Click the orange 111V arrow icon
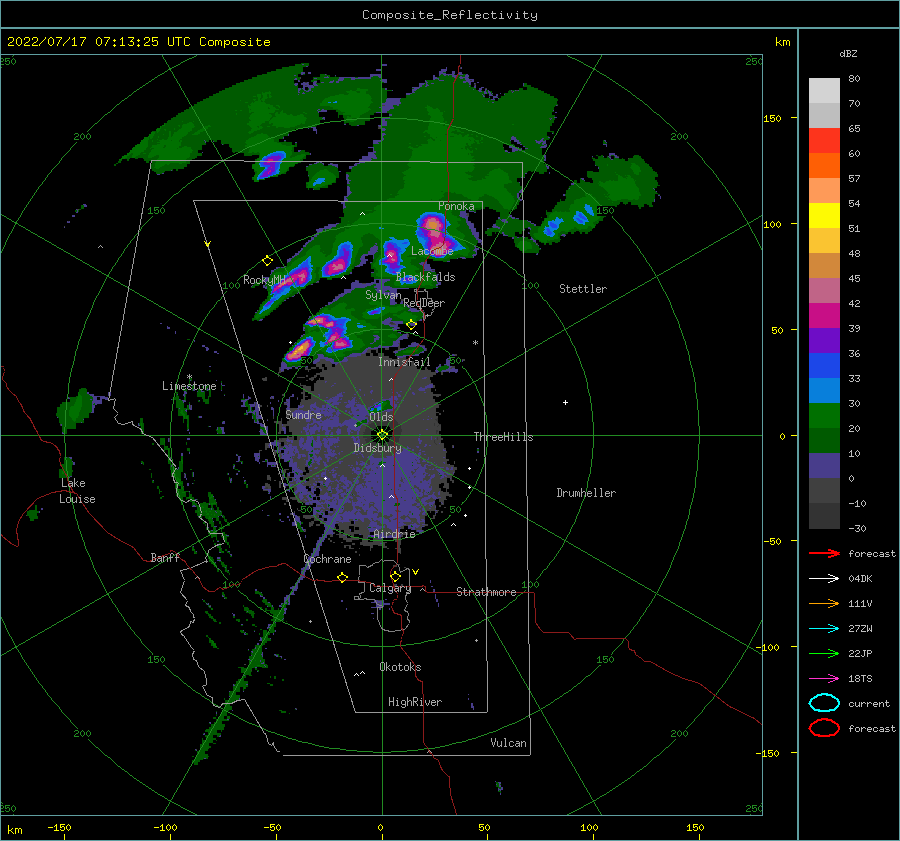This screenshot has width=900, height=841. (824, 603)
